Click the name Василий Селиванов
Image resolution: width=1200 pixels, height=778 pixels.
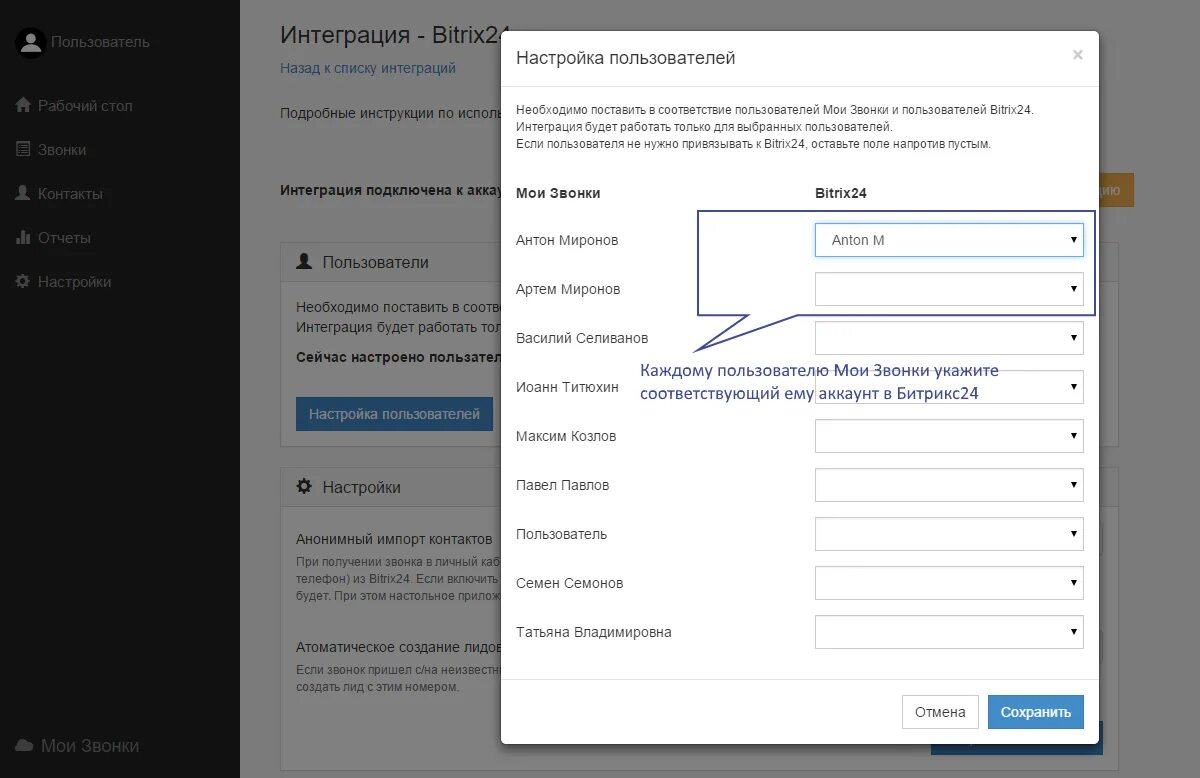pos(582,338)
